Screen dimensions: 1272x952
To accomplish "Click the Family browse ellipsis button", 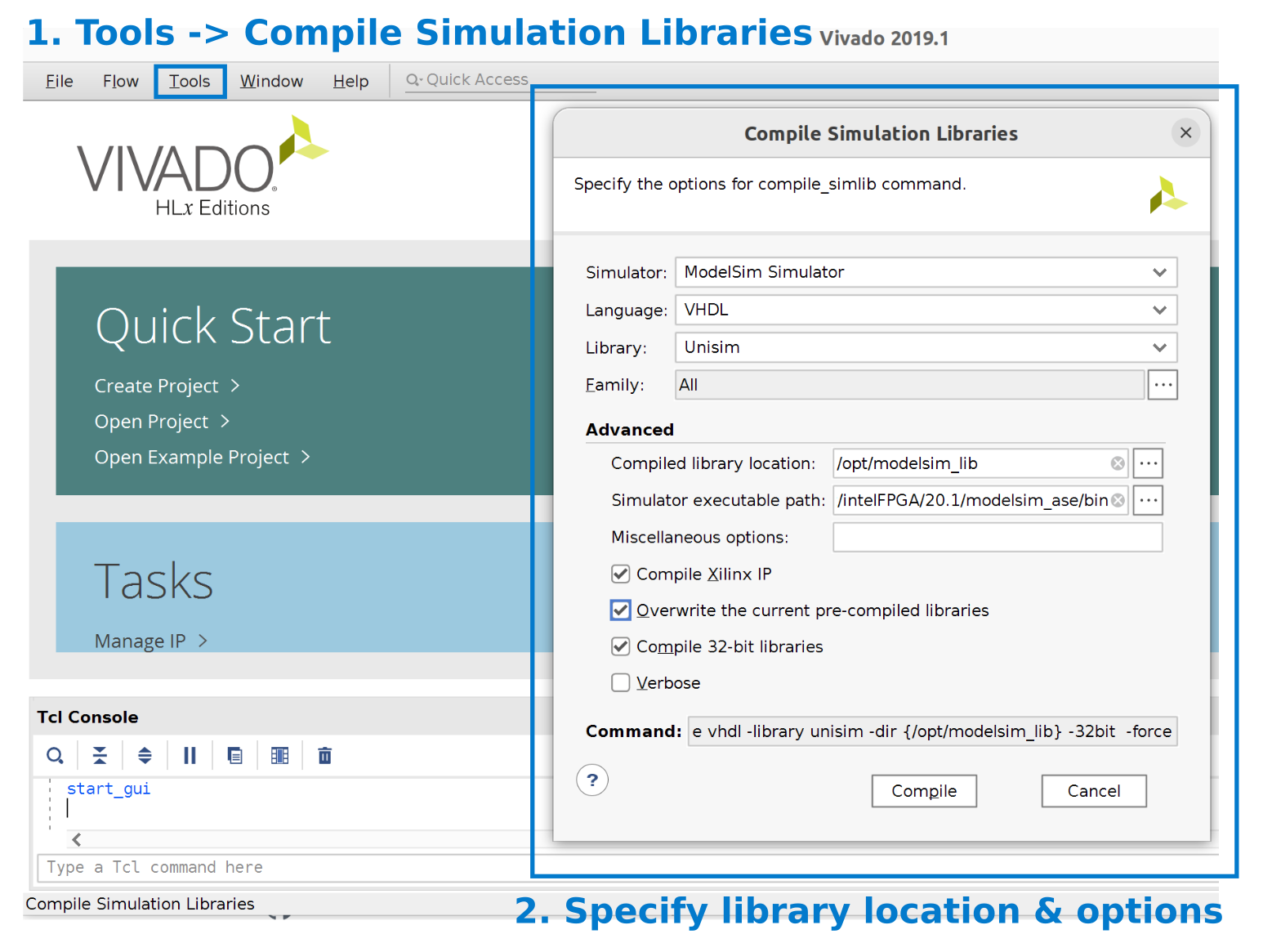I will (x=1163, y=385).
